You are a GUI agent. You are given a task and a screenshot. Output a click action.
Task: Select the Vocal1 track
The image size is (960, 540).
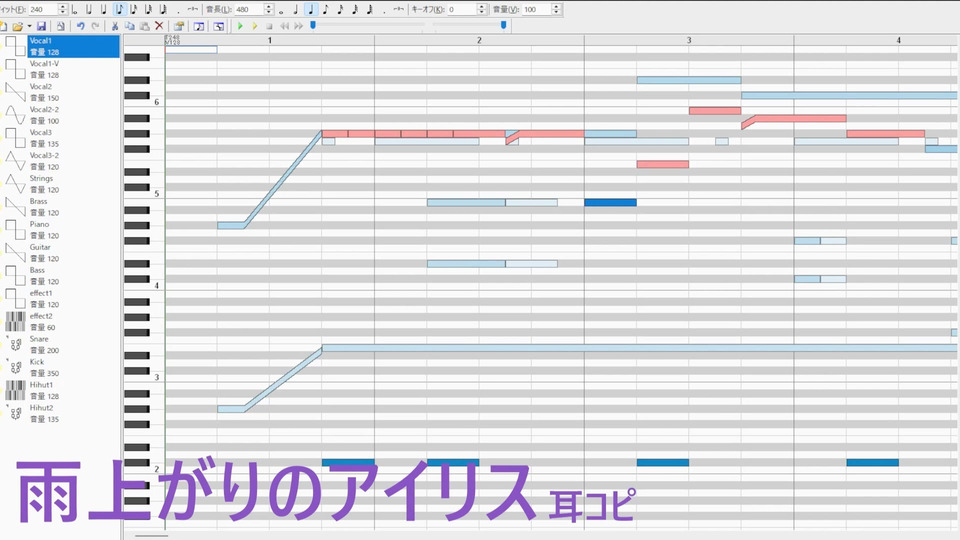[x=73, y=47]
